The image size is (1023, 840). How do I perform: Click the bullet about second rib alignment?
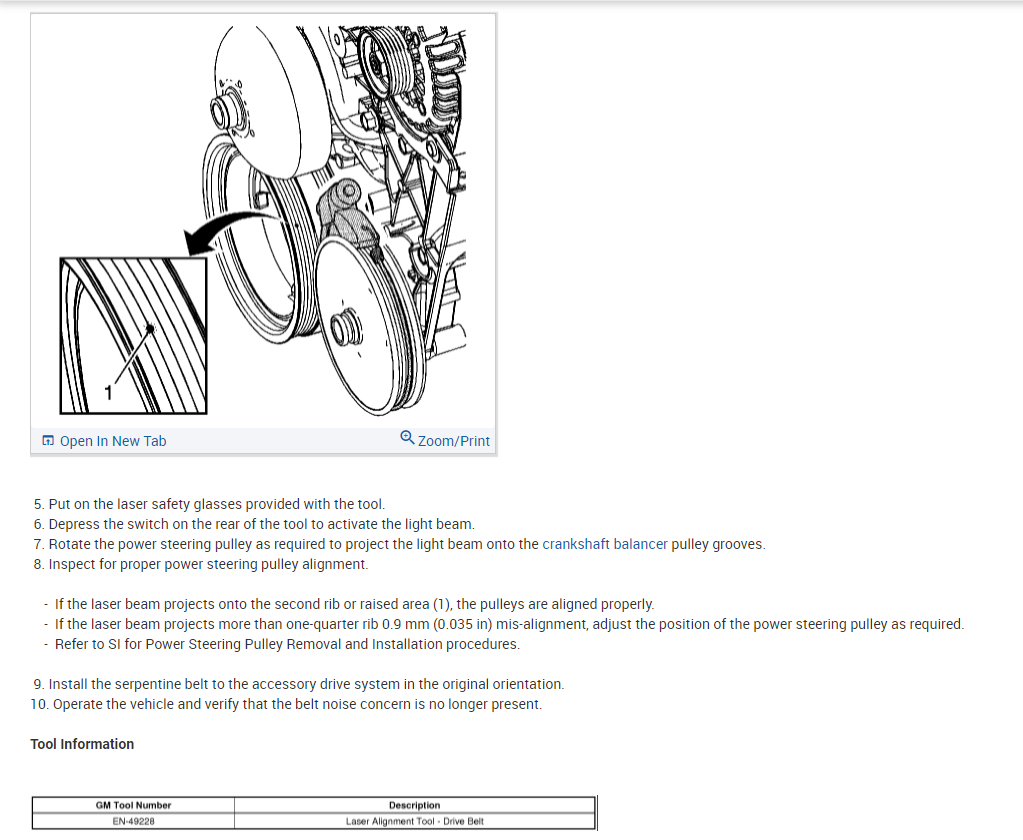coord(354,604)
